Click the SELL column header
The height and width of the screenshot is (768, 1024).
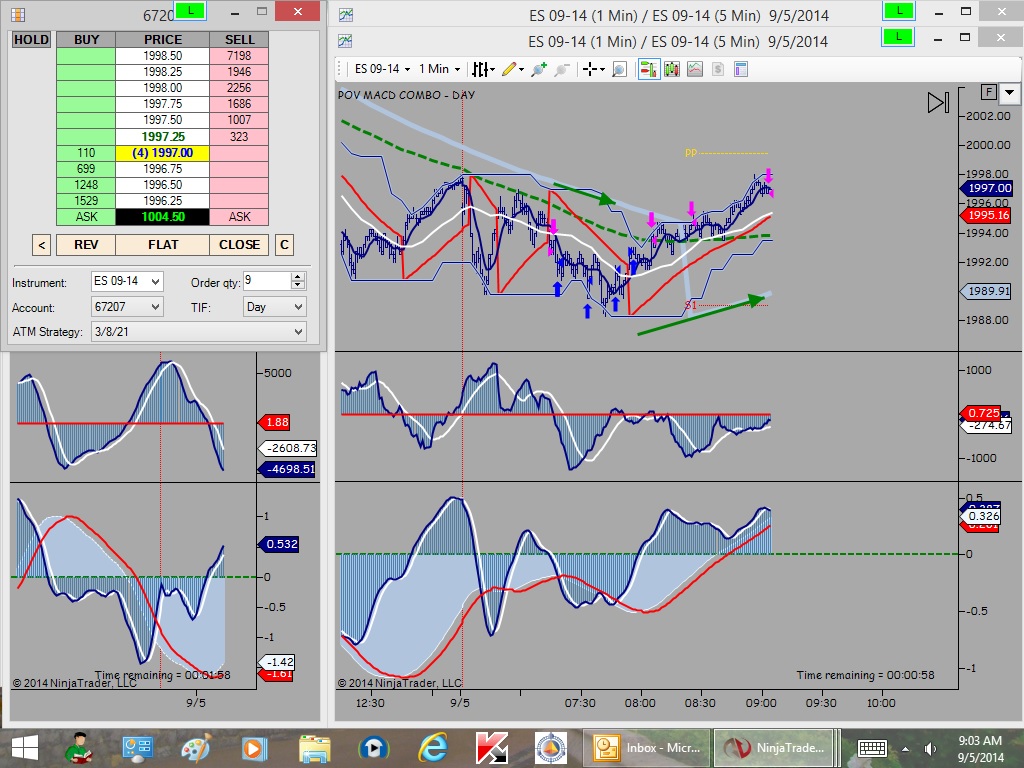click(x=239, y=40)
